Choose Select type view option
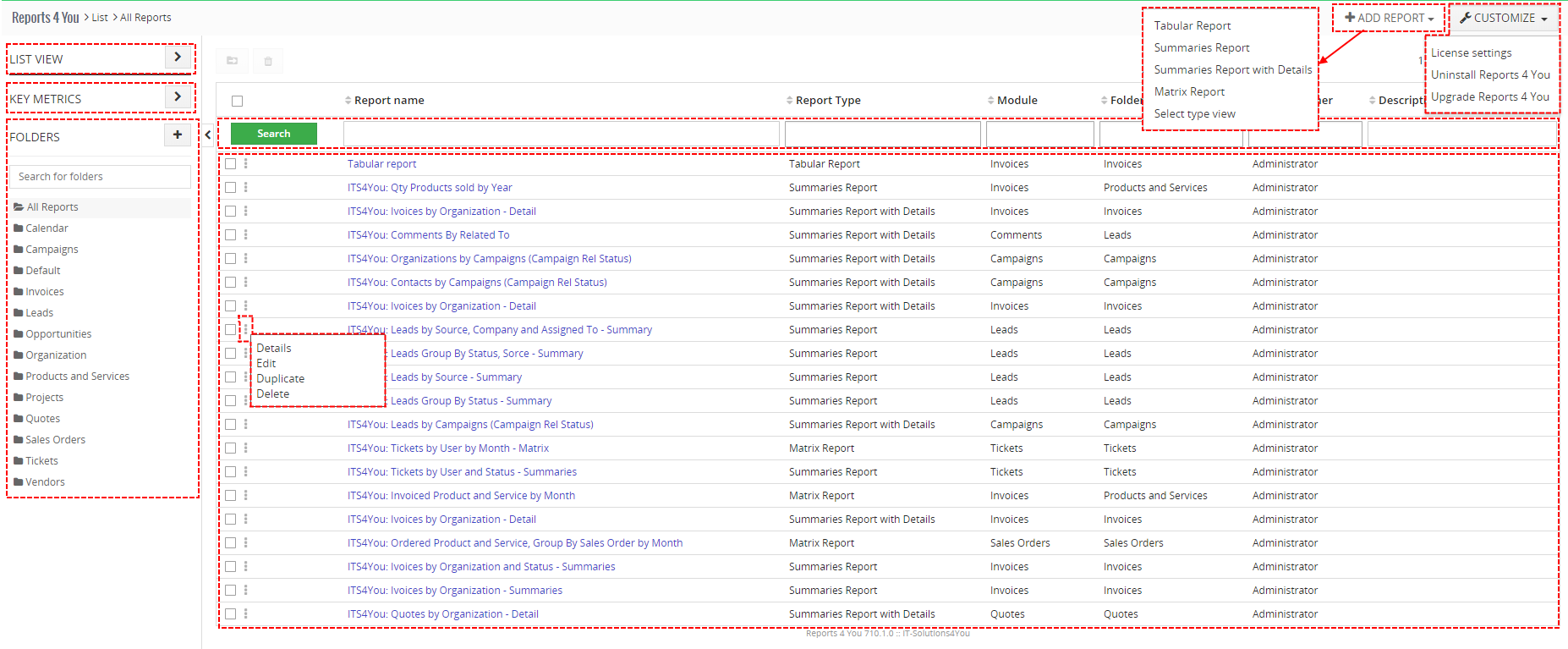Viewport: 1568px width, 649px height. point(1194,114)
